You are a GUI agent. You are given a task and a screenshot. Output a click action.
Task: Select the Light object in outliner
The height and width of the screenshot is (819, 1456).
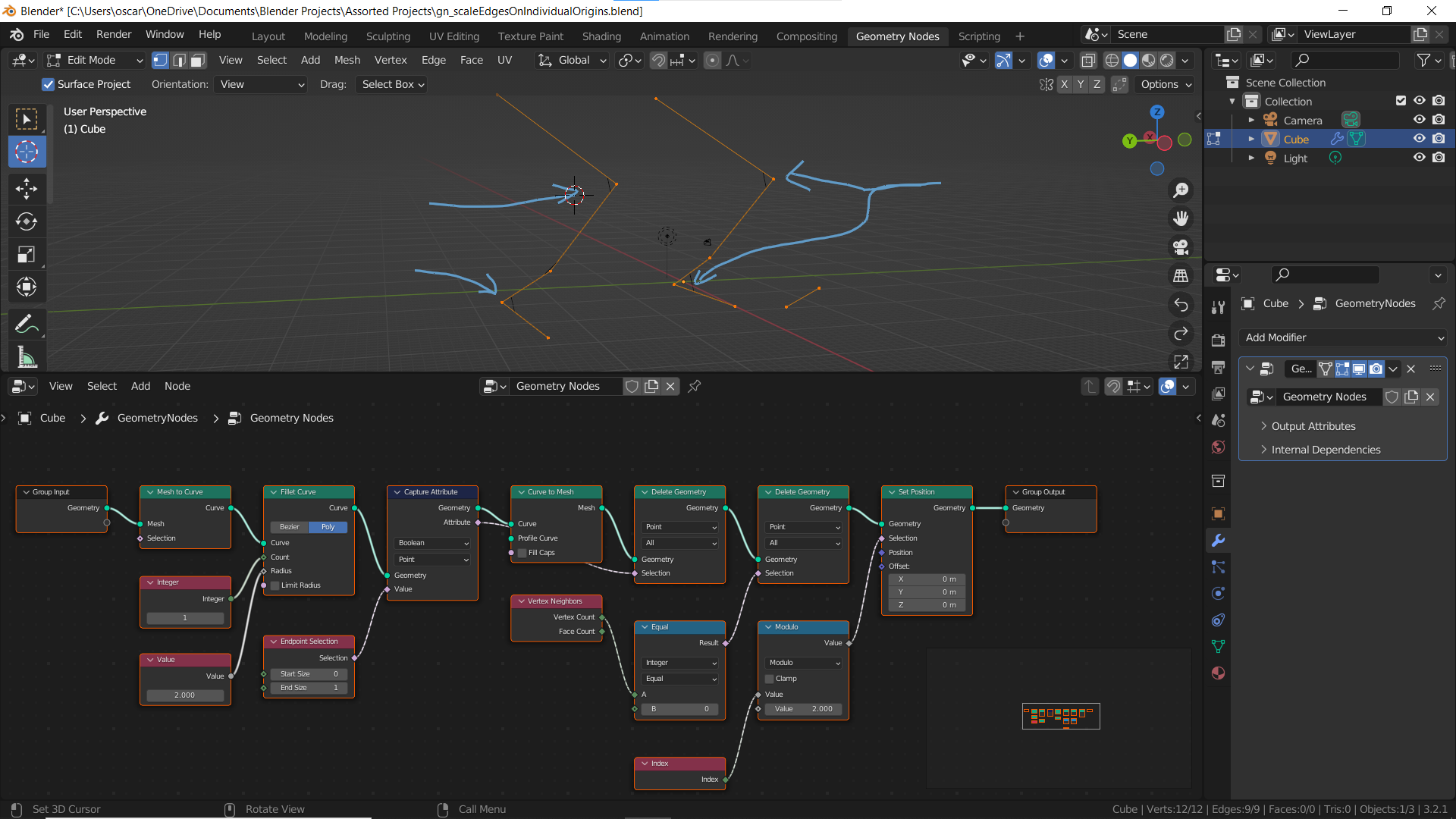1295,158
